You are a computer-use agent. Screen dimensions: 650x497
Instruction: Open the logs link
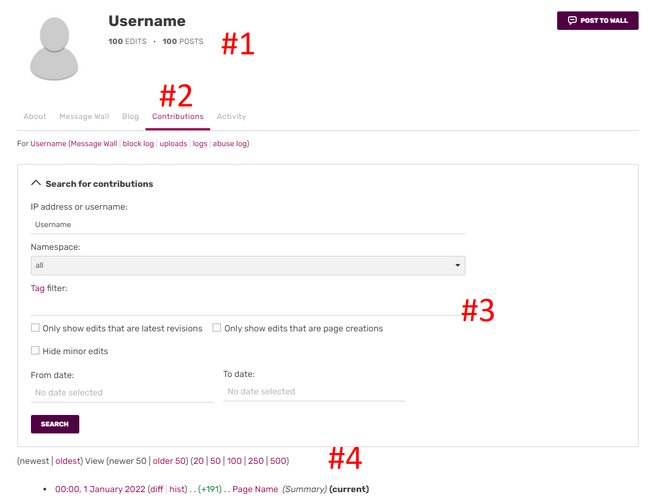click(x=200, y=143)
